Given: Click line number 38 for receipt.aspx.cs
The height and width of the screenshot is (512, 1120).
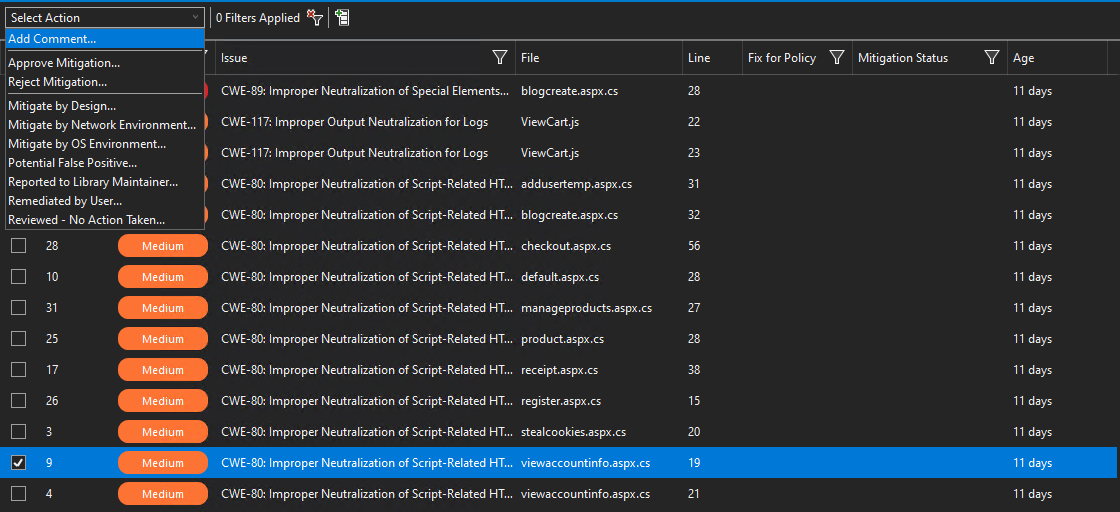Looking at the screenshot, I should pyautogui.click(x=694, y=370).
